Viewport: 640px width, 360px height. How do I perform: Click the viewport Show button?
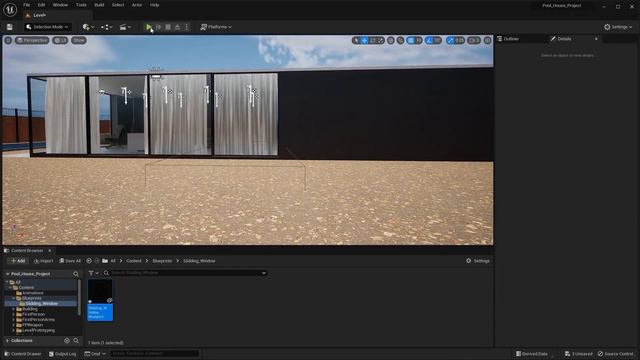tap(79, 40)
